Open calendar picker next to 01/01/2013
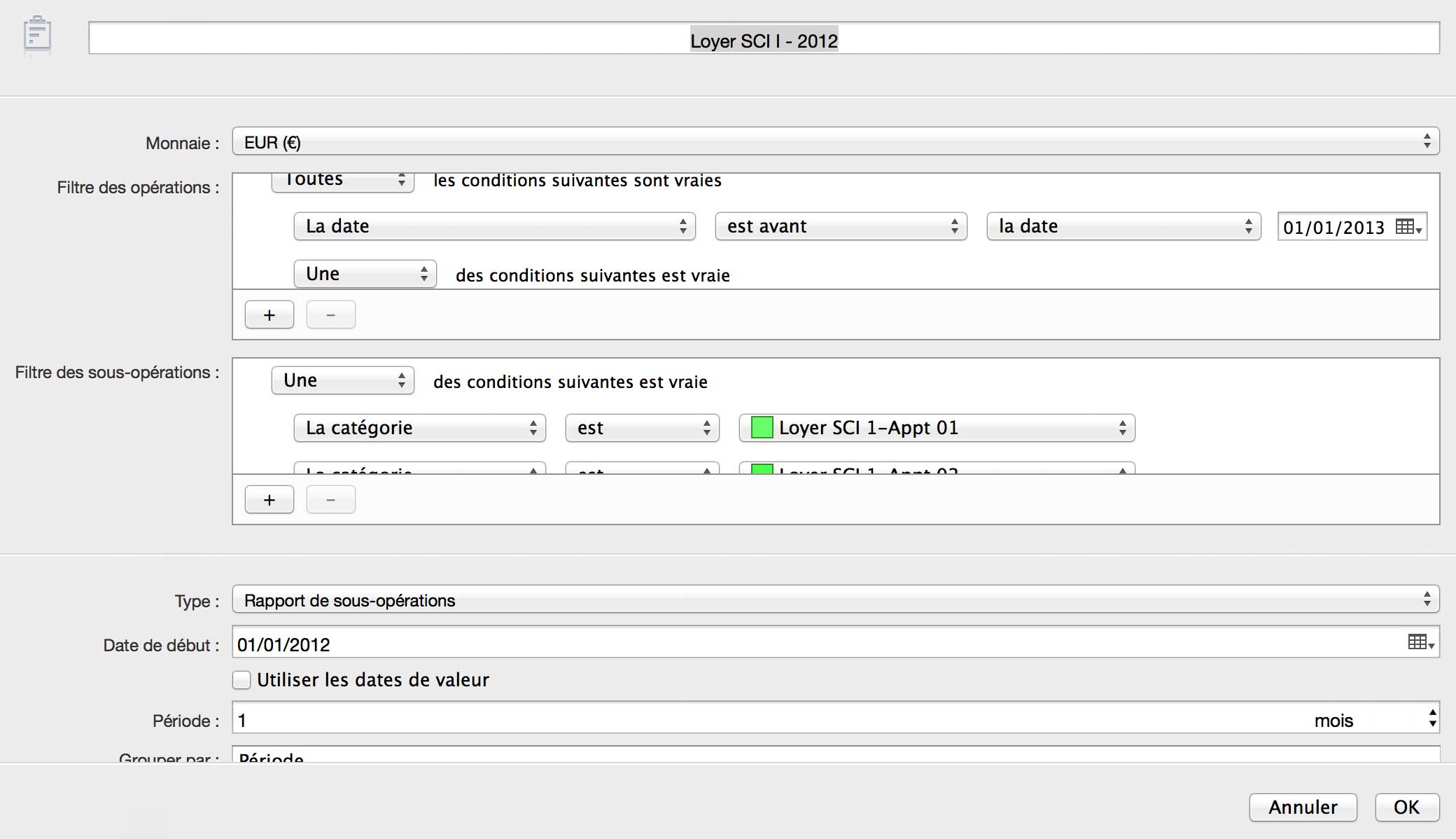Screen dimensions: 1456x839 (x=1408, y=227)
